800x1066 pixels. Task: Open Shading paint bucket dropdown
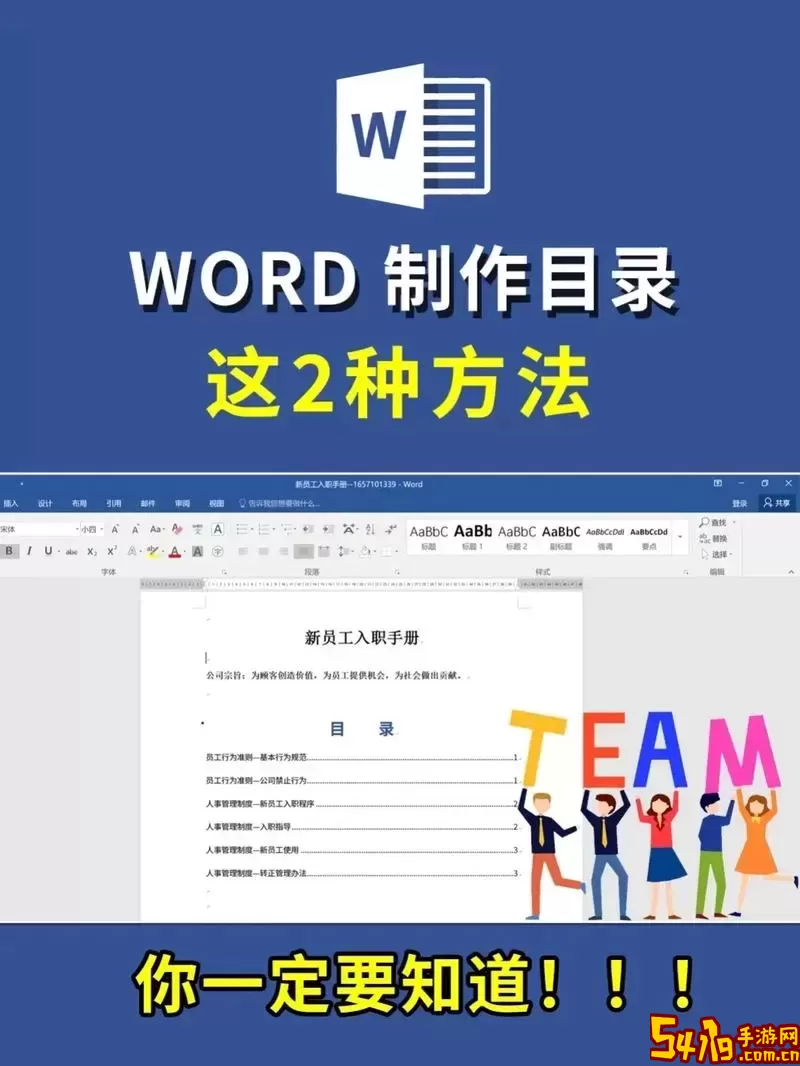pyautogui.click(x=368, y=551)
